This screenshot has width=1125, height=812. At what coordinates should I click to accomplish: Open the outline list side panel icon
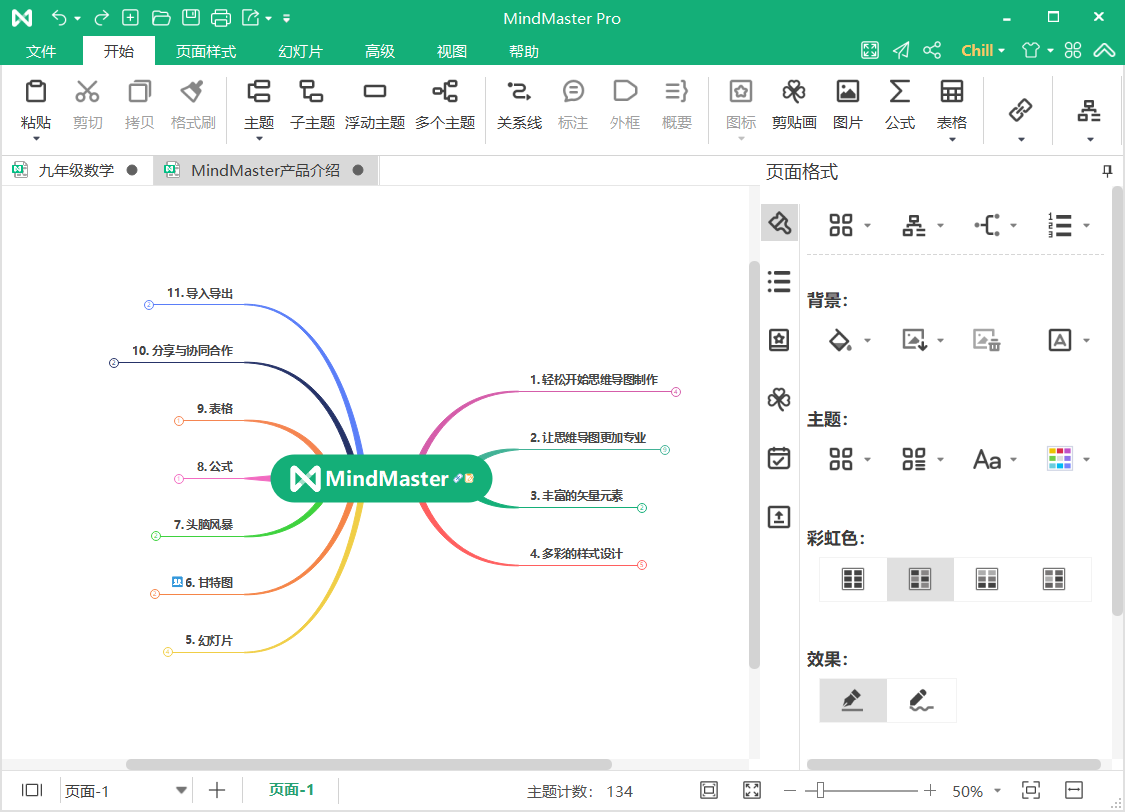[x=778, y=281]
